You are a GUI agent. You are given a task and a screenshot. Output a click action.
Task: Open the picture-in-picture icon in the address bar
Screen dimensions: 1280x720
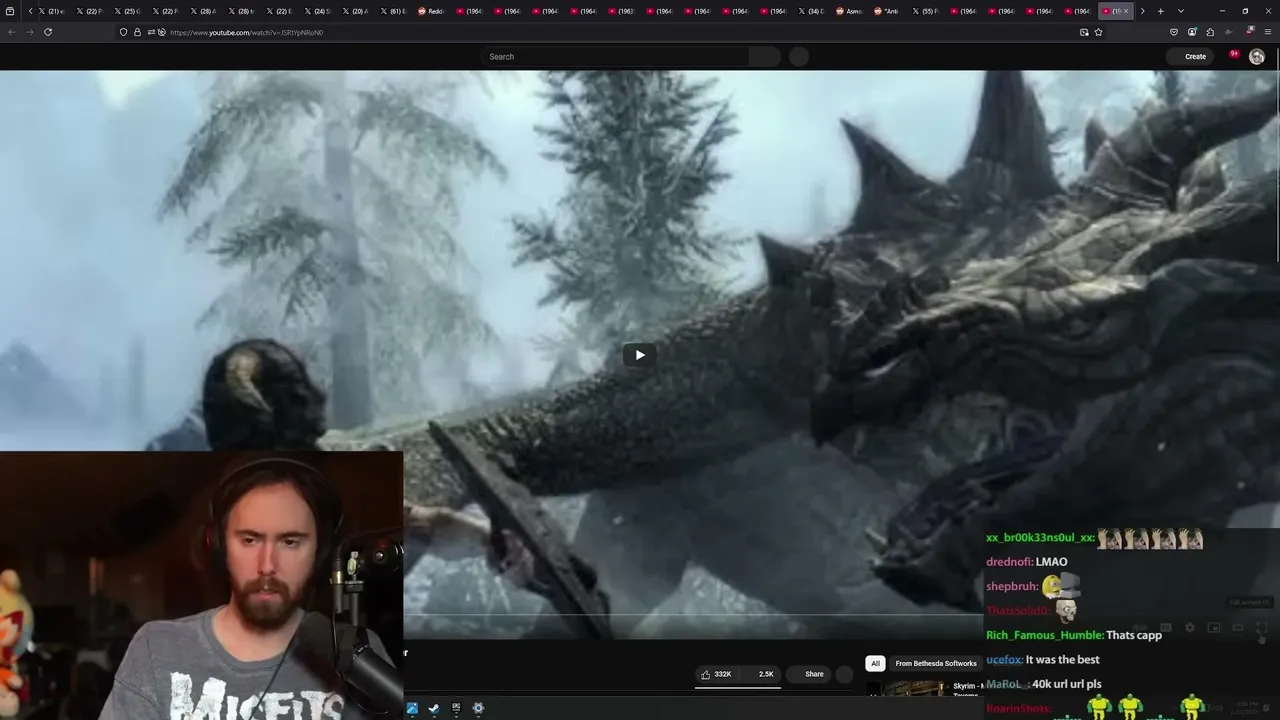[1084, 32]
